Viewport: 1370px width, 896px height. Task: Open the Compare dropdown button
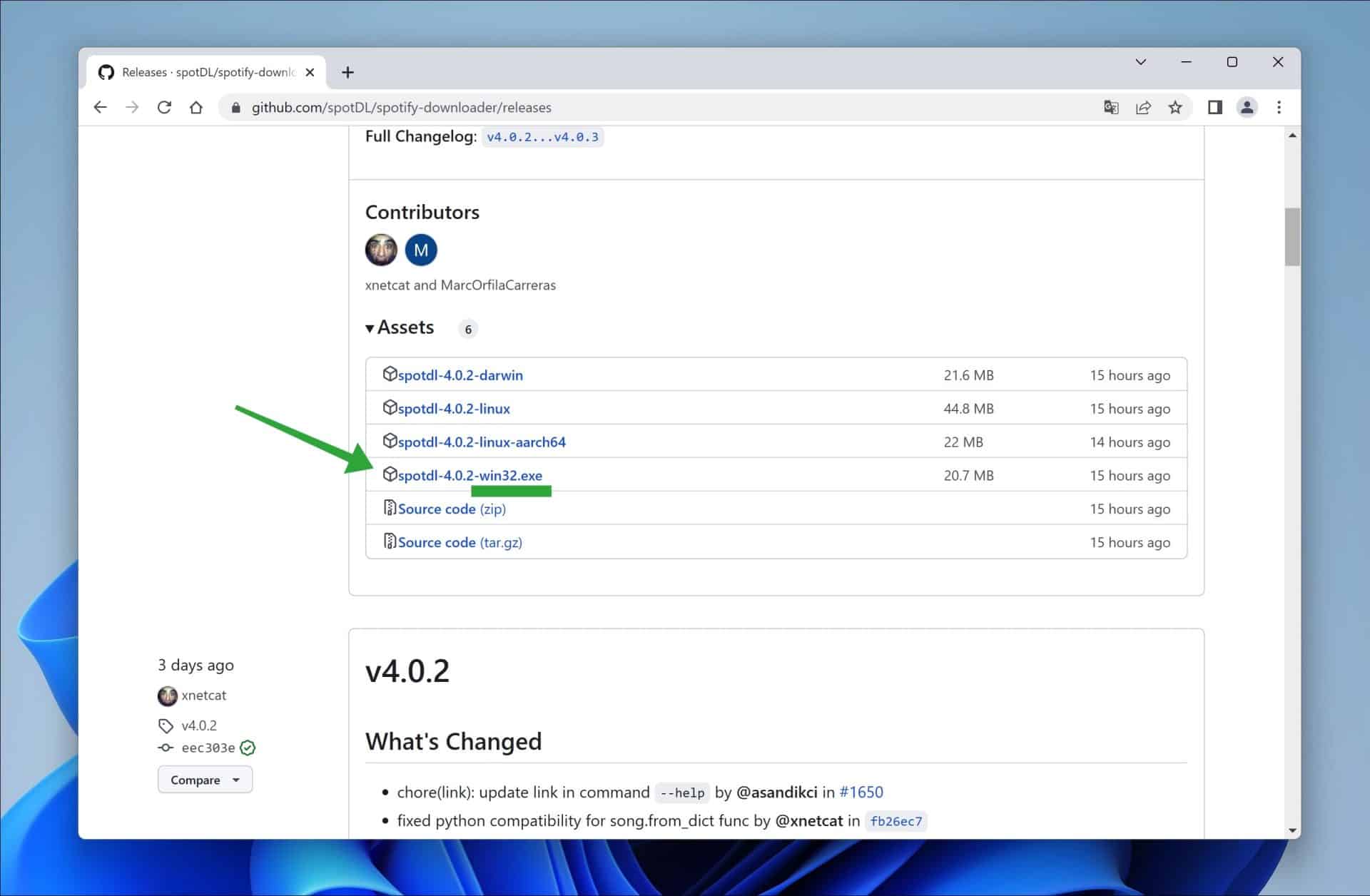tap(205, 780)
